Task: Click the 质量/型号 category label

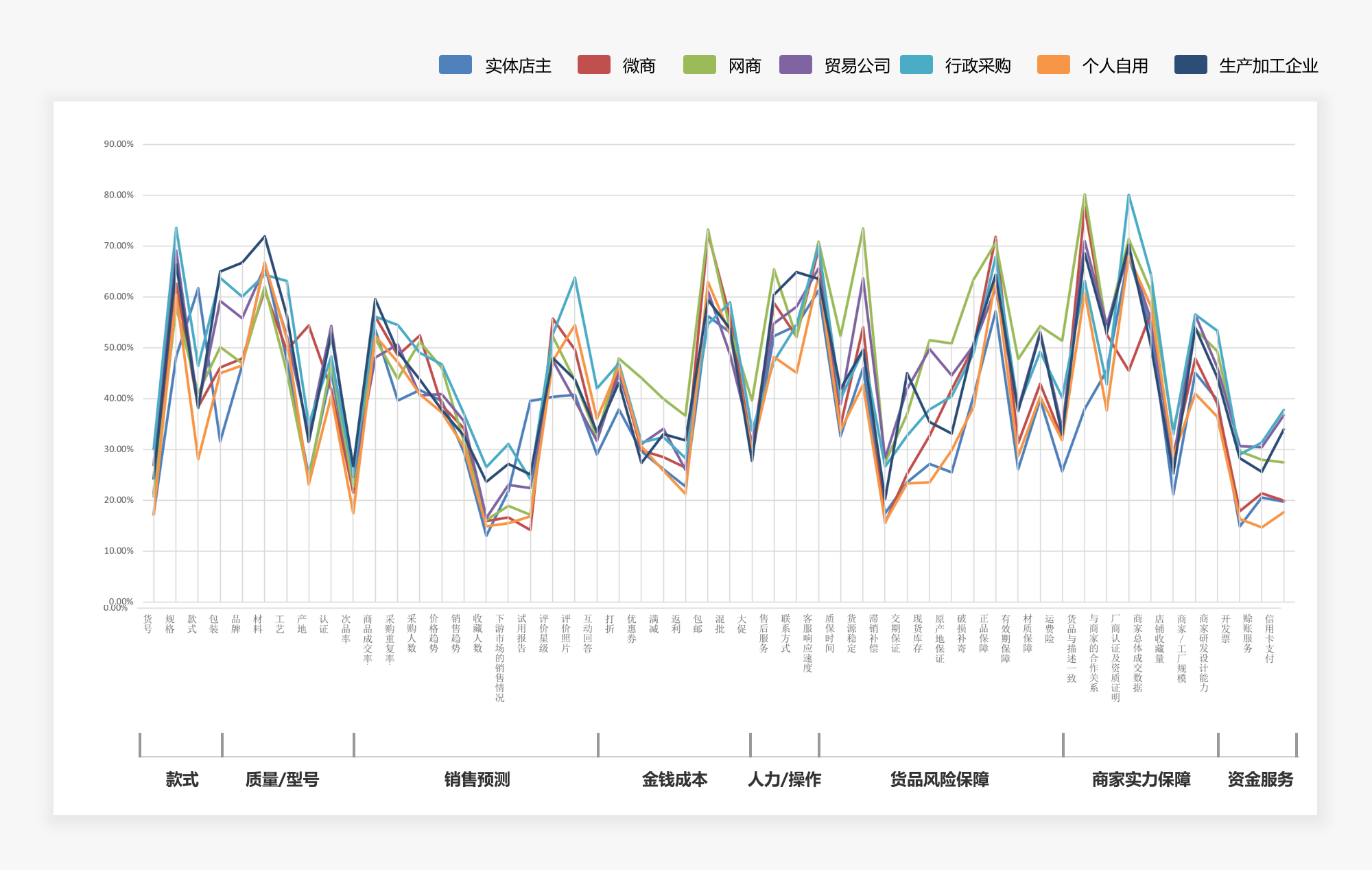Action: (x=282, y=779)
